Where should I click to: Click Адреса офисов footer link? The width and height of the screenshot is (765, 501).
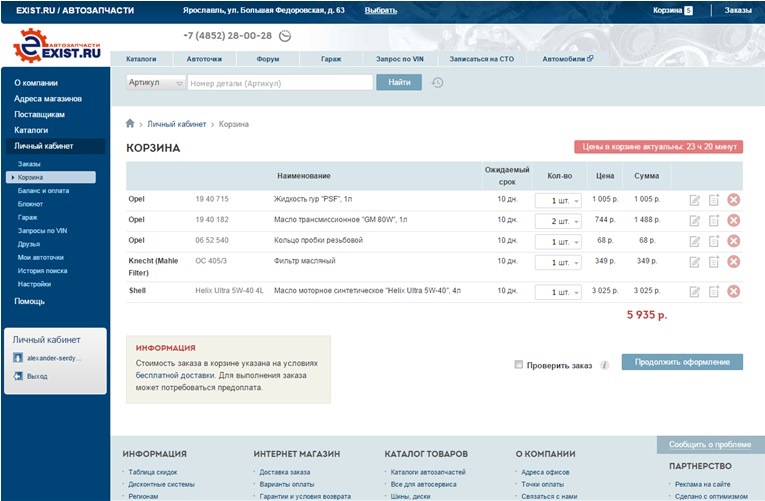click(545, 472)
